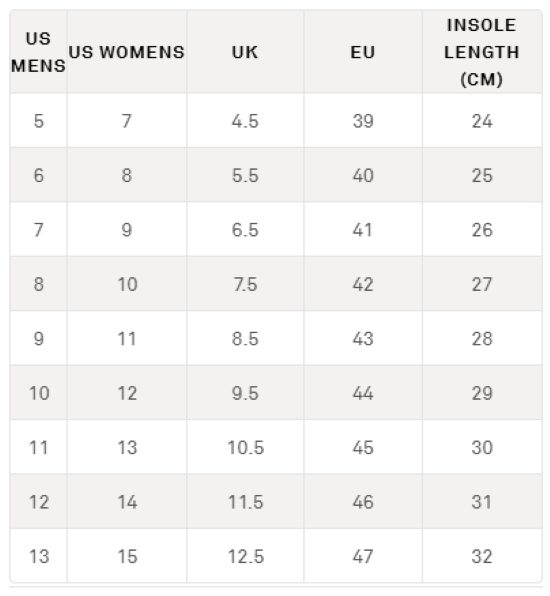
Task: Click EU size 42 cell
Action: pyautogui.click(x=363, y=284)
